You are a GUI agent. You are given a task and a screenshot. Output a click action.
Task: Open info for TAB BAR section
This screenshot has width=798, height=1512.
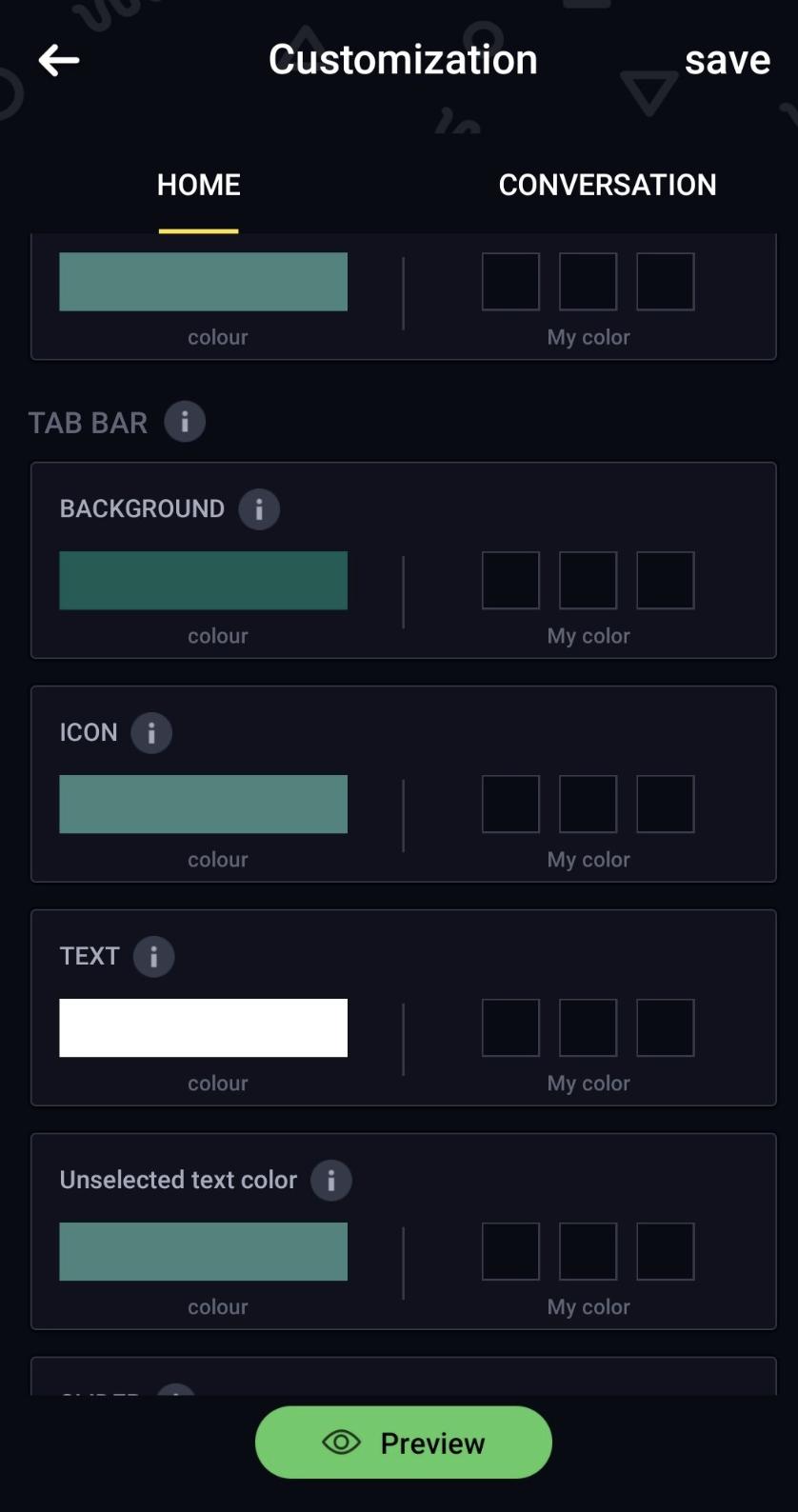185,422
